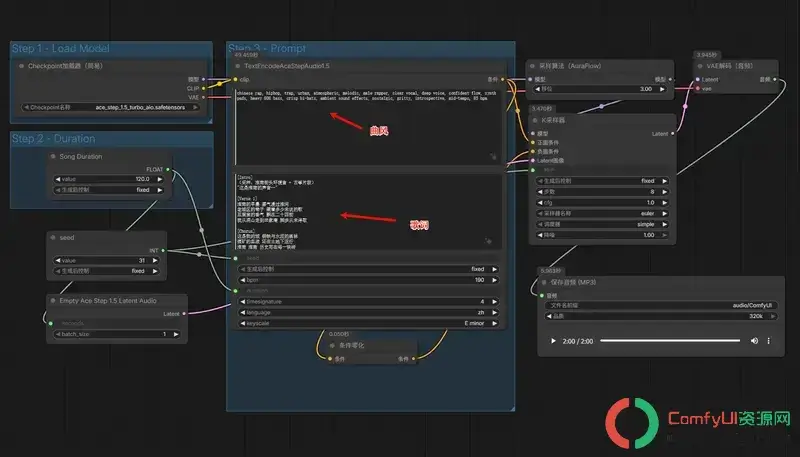Collapse the Song Duration node with its dot
Viewport: 800px width, 457px height.
pos(53,157)
